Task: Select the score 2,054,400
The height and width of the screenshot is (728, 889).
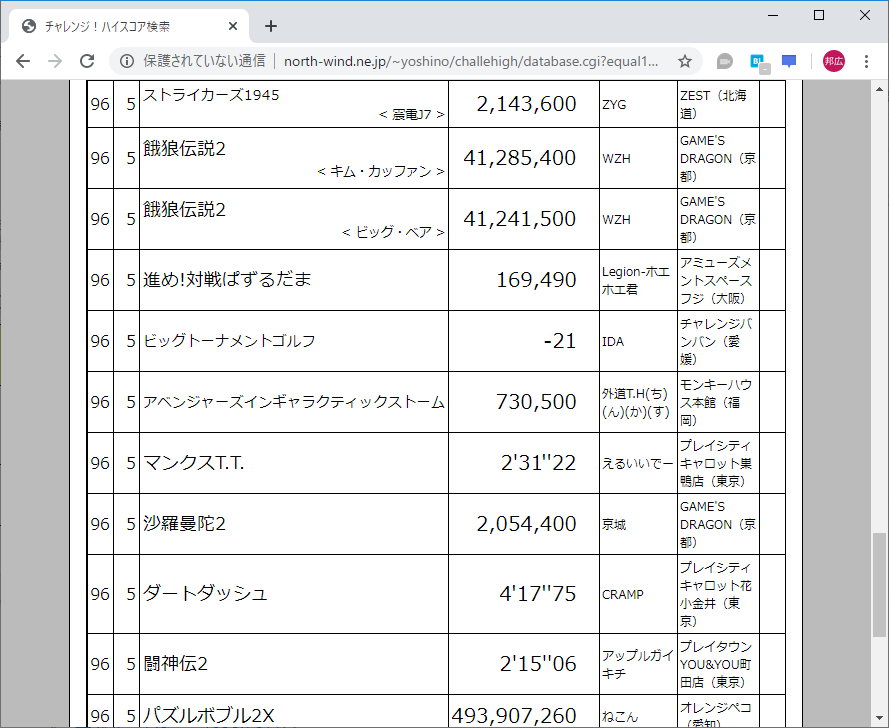Action: pos(526,524)
